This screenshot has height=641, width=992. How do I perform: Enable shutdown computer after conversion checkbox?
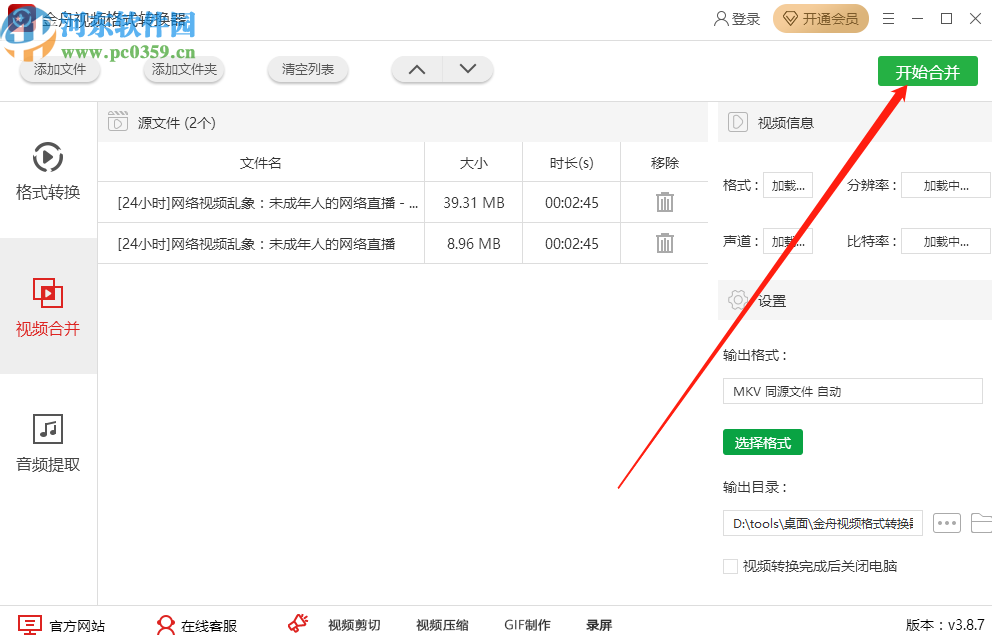(730, 566)
